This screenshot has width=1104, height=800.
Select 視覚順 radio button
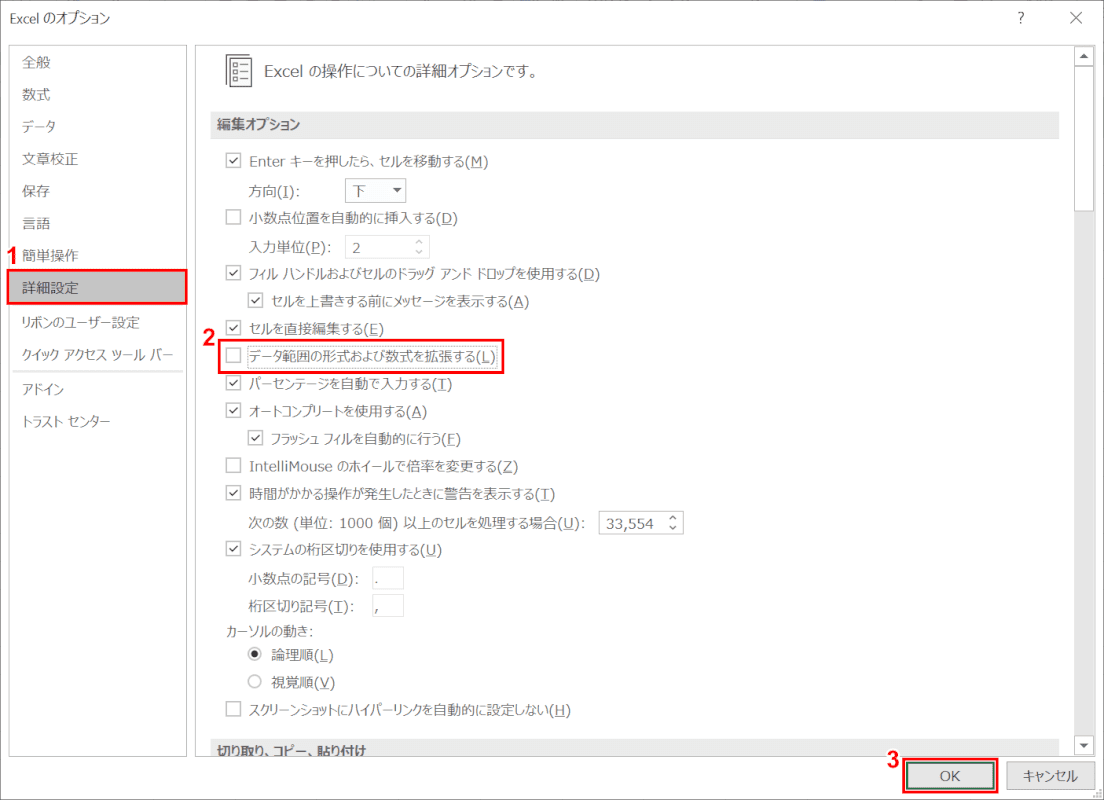[x=255, y=682]
